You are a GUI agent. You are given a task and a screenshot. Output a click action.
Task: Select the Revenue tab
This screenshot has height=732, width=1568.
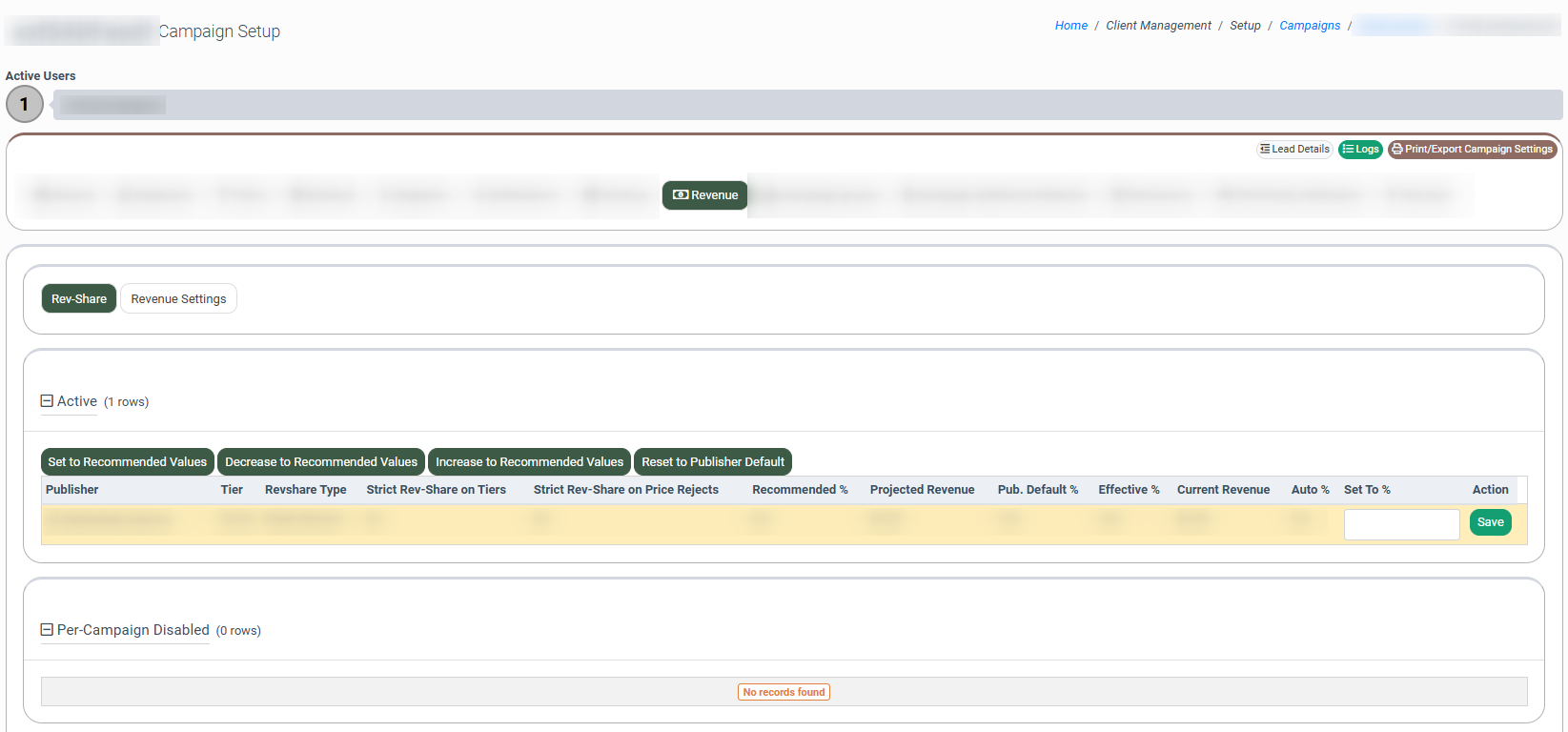pyautogui.click(x=705, y=195)
